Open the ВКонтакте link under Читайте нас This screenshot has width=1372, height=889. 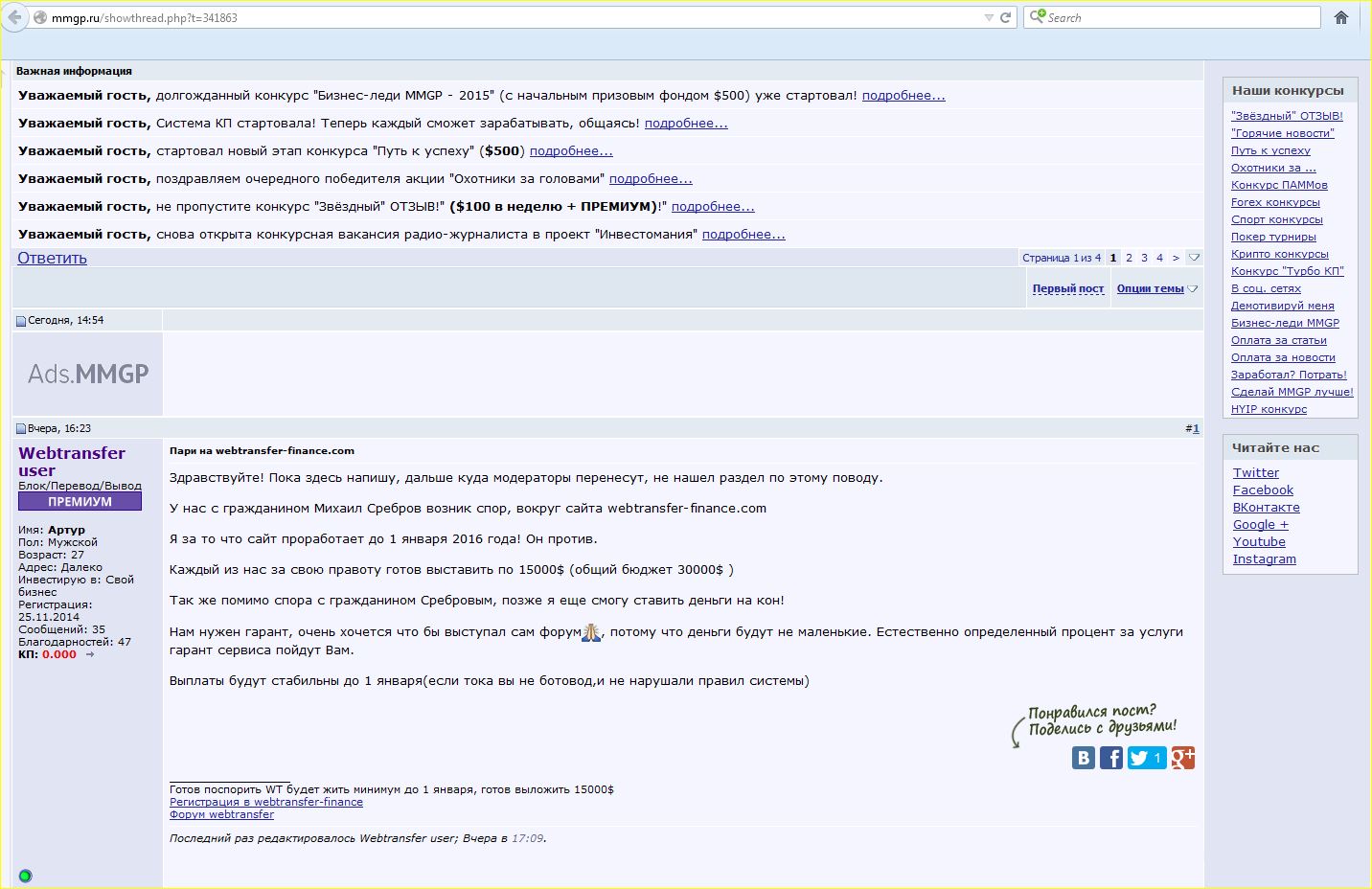coord(1266,508)
